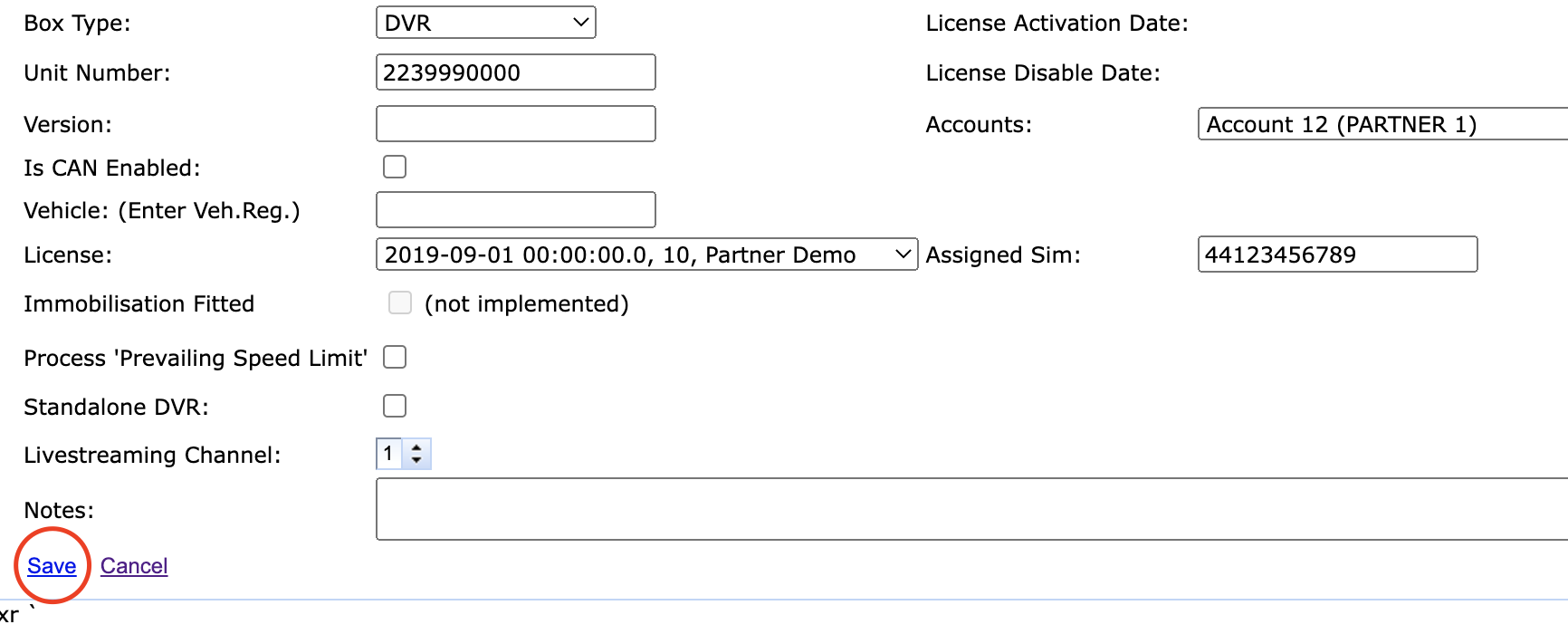Click the License Activation Date label
This screenshot has width=1568, height=634.
(x=1056, y=24)
